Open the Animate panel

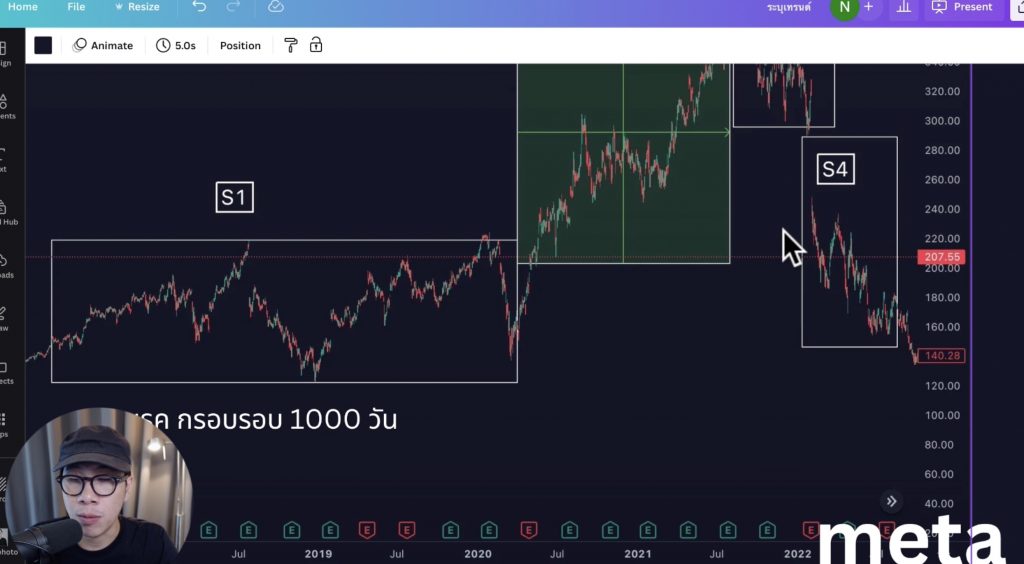[x=103, y=45]
